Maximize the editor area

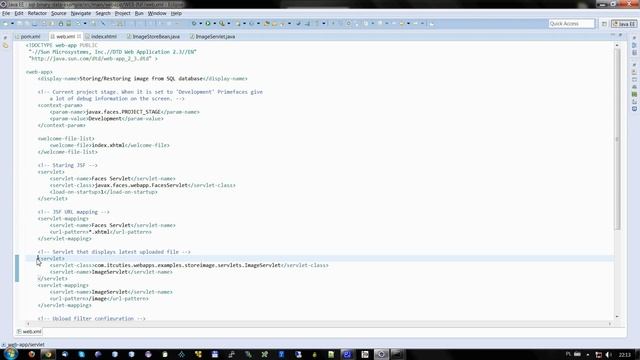pos(620,35)
